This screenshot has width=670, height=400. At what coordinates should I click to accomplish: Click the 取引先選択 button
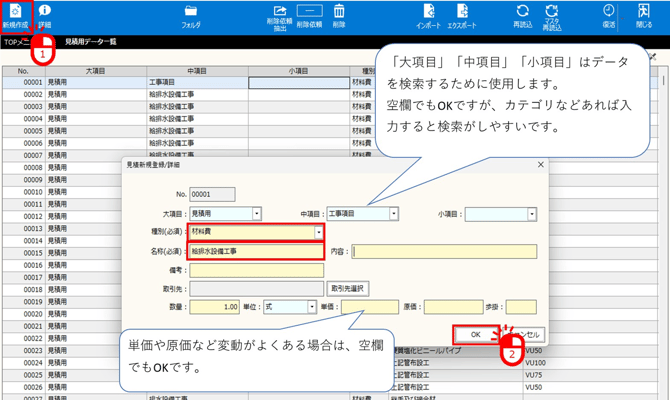pos(348,288)
